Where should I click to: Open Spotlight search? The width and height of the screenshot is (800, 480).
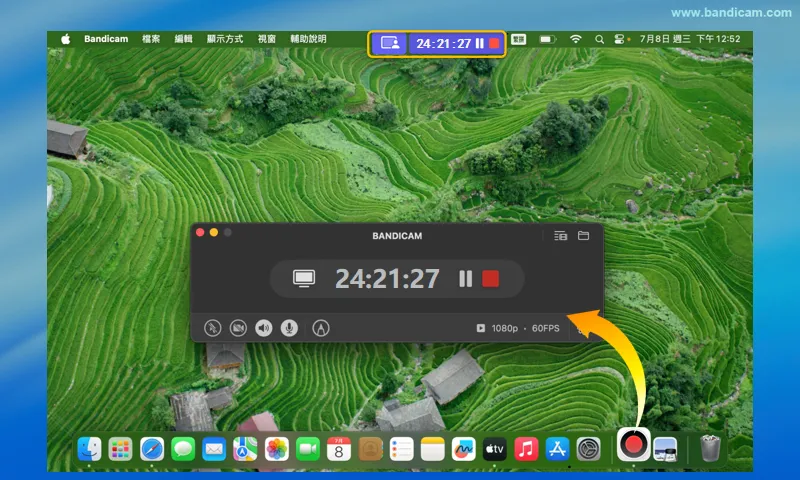pyautogui.click(x=599, y=39)
